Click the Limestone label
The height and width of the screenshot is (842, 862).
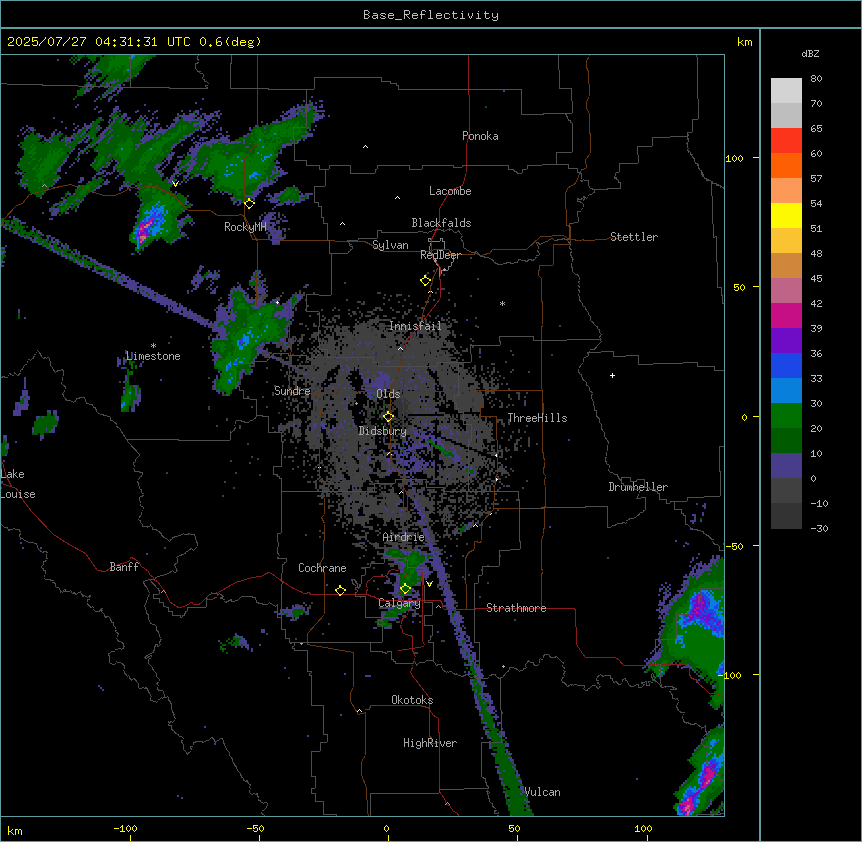tap(153, 356)
